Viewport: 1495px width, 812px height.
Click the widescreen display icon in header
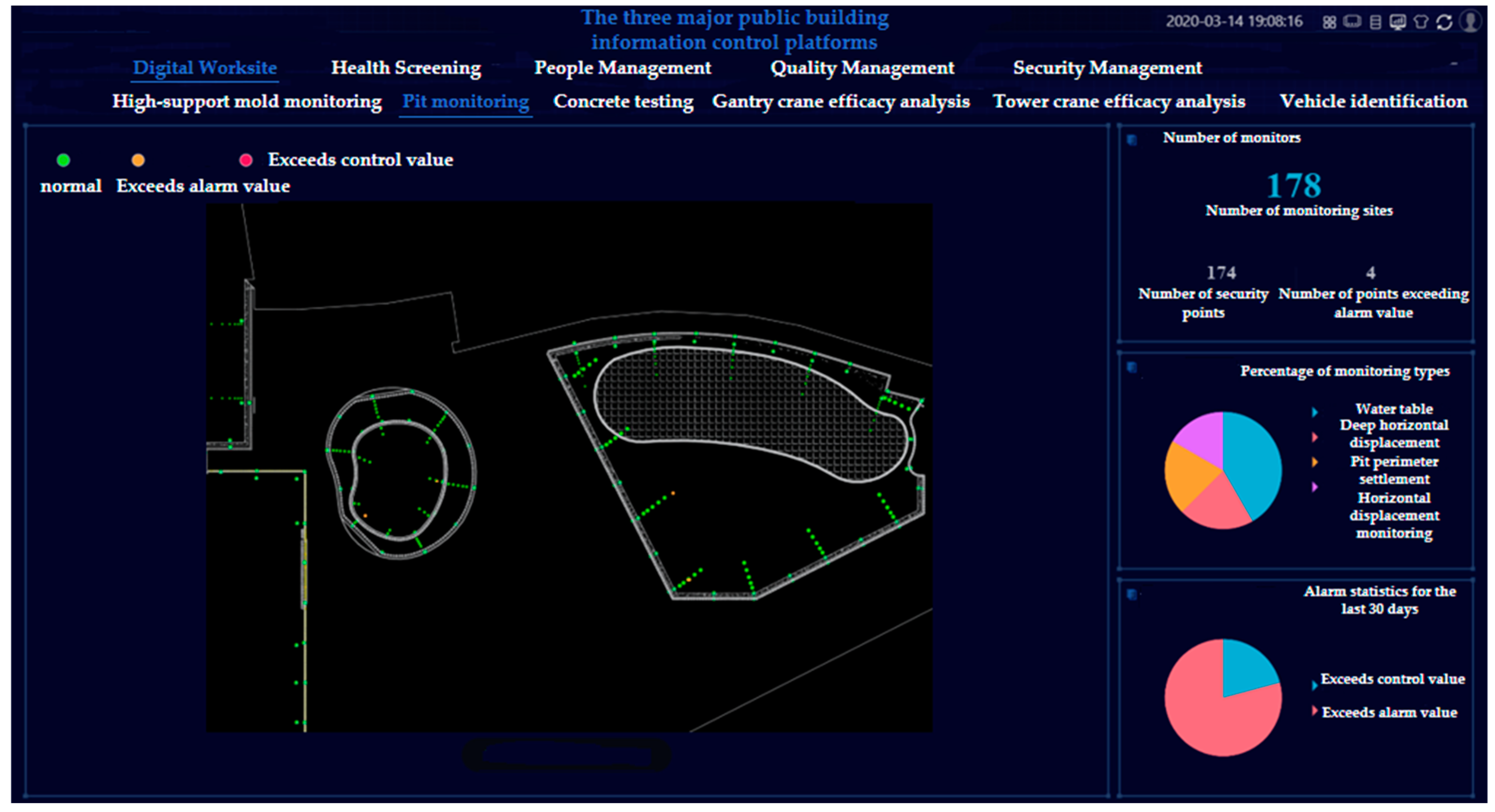tap(1352, 22)
